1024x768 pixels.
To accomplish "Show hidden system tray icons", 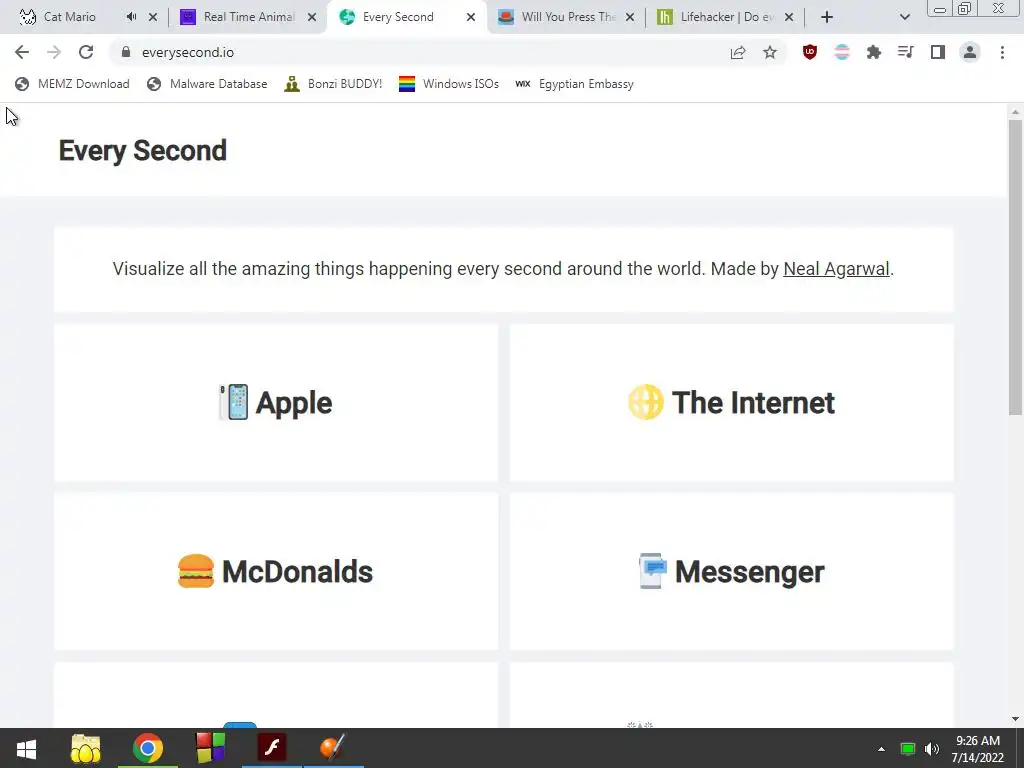I will [x=881, y=749].
